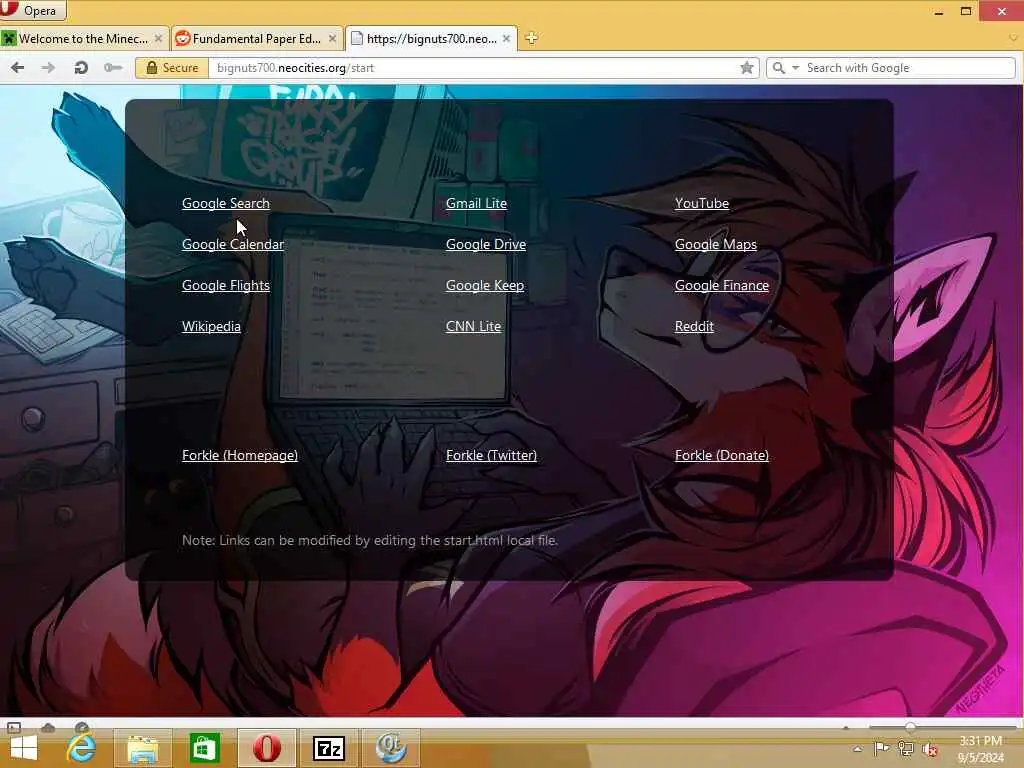The width and height of the screenshot is (1024, 768).
Task: Open the tab list dropdown arrow
Action: (1013, 38)
